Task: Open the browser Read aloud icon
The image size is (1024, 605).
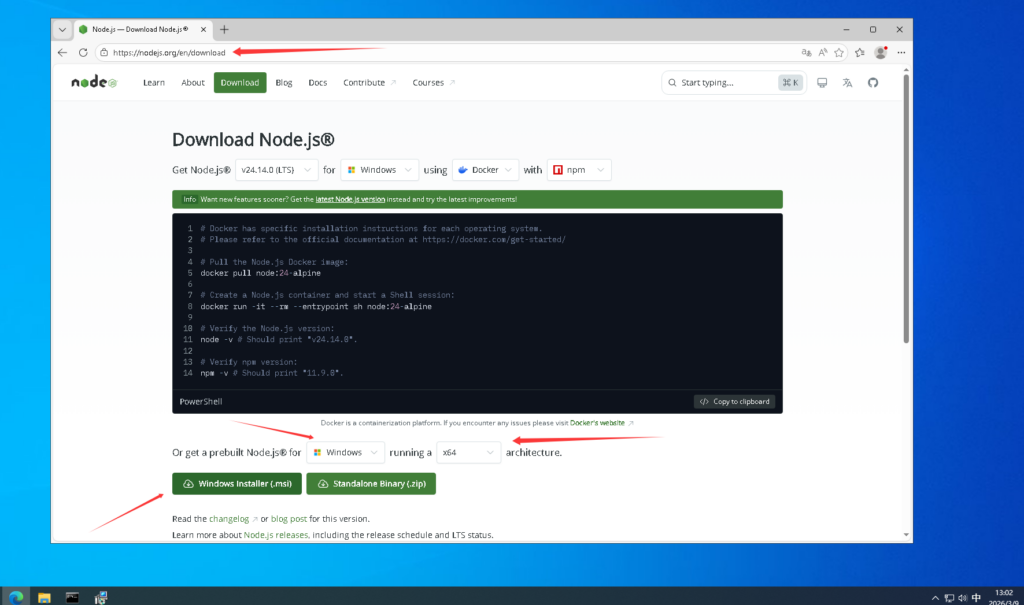Action: point(822,52)
